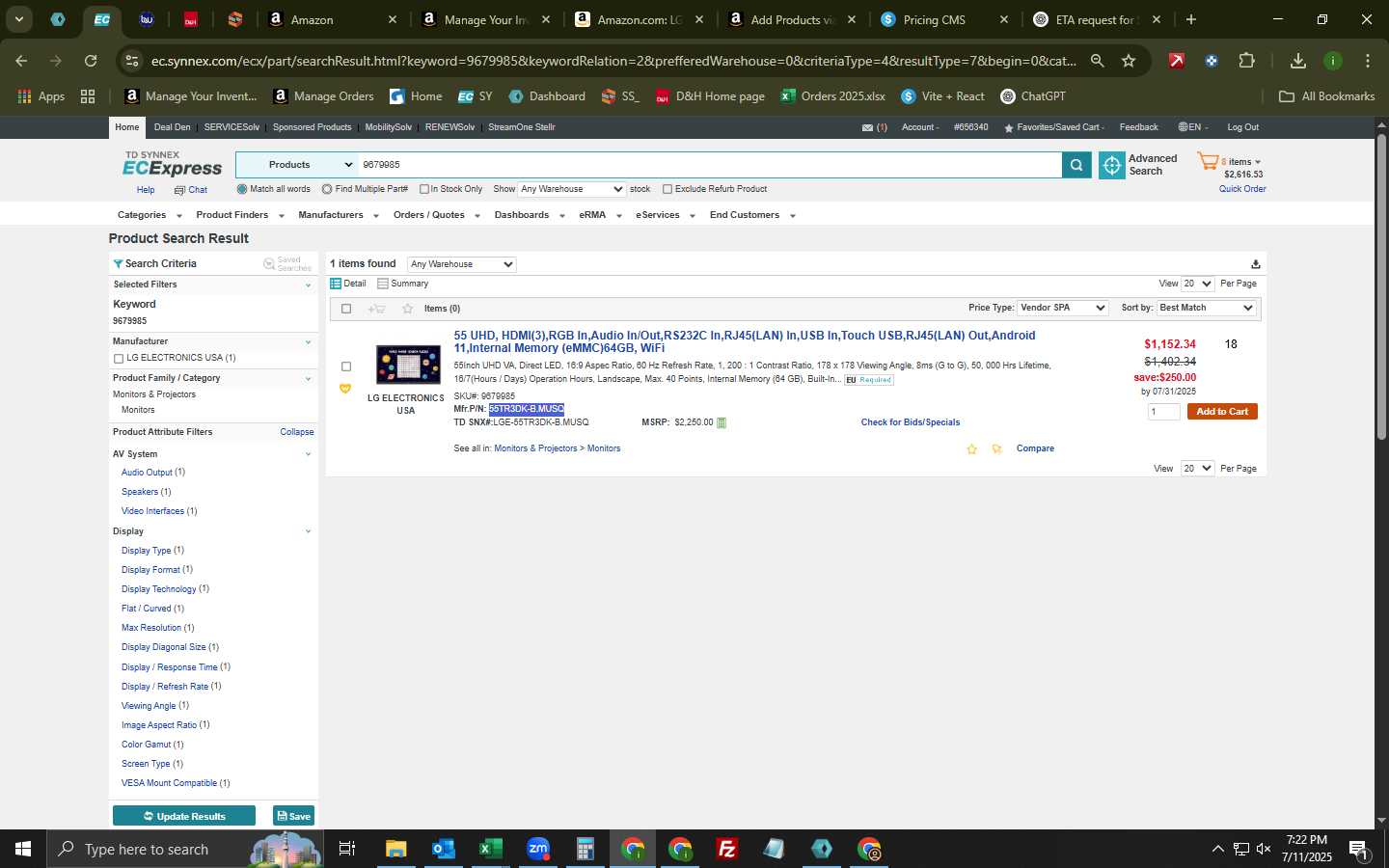Click in the keyword search field
The image size is (1389, 868).
710,165
